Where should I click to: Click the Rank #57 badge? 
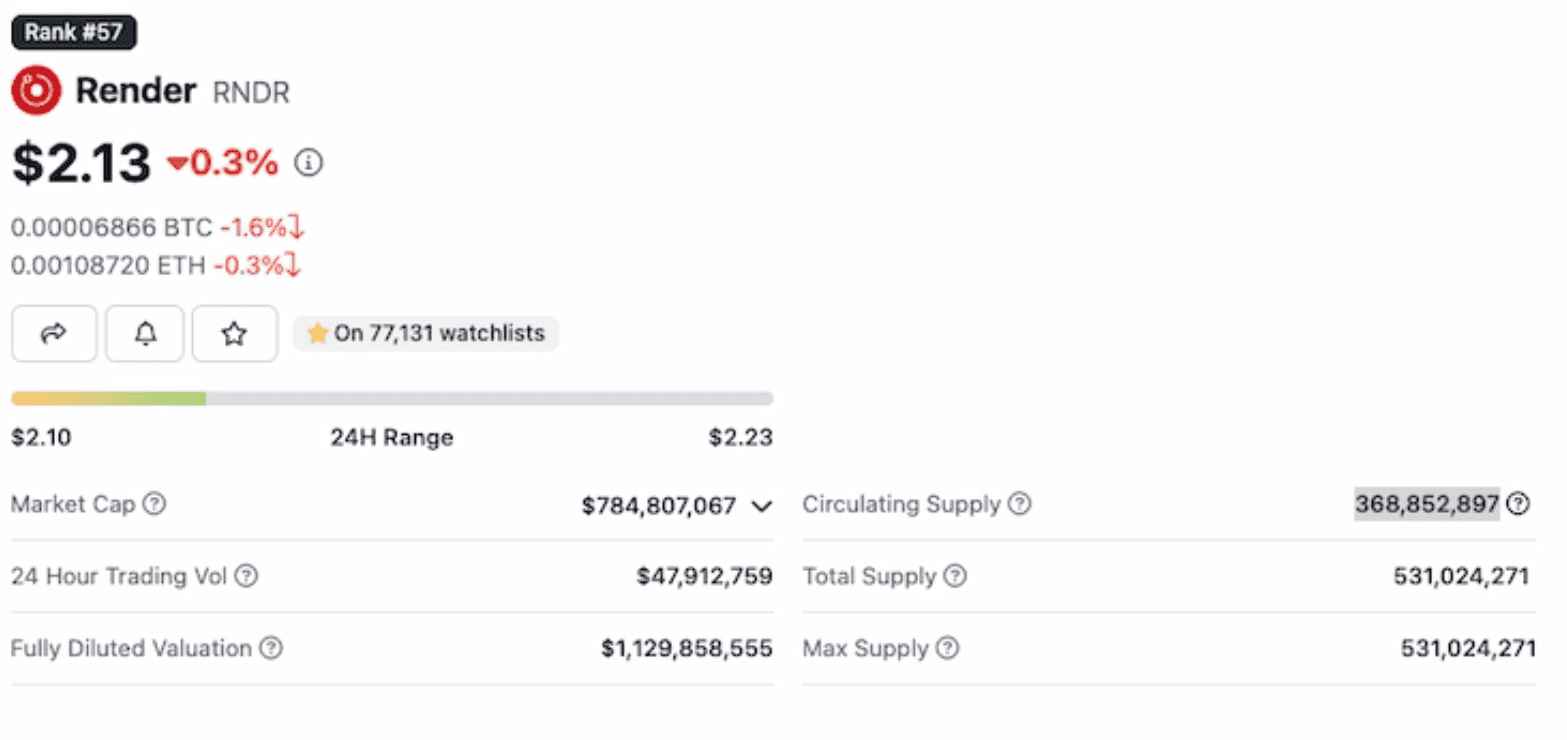point(74,32)
